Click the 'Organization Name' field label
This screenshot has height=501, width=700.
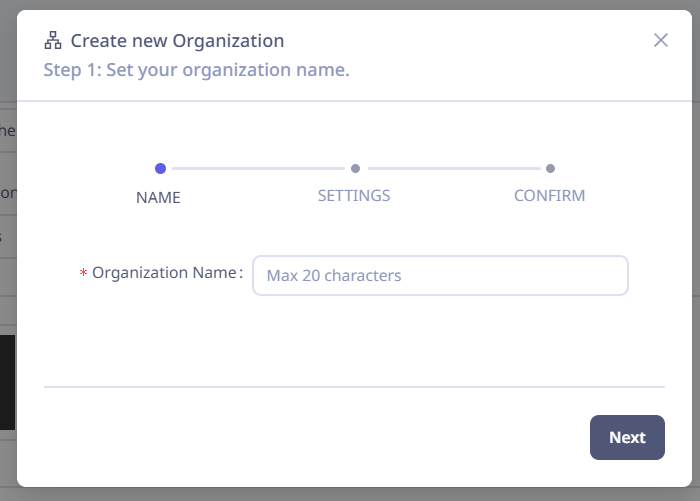[x=164, y=272]
